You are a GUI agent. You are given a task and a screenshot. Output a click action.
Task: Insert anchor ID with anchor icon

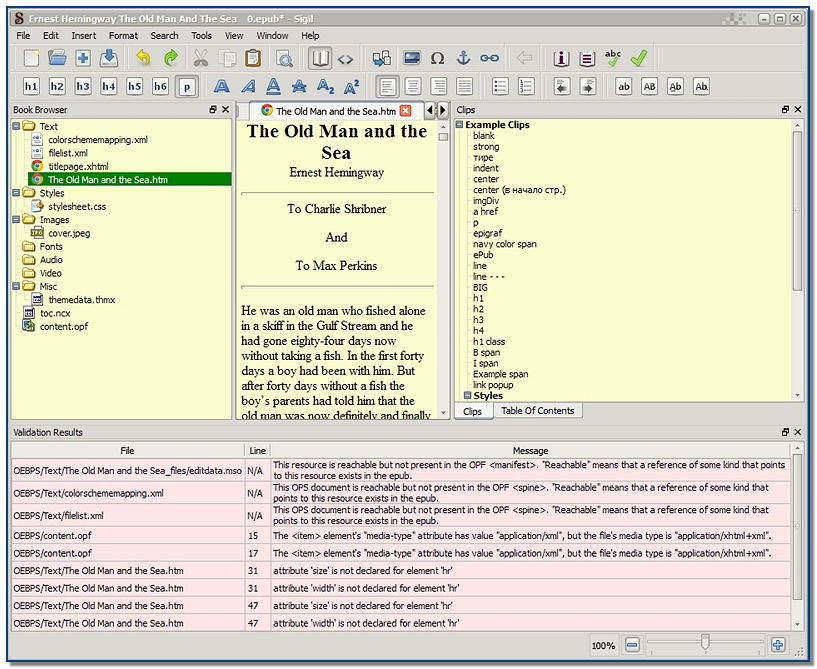(x=463, y=58)
